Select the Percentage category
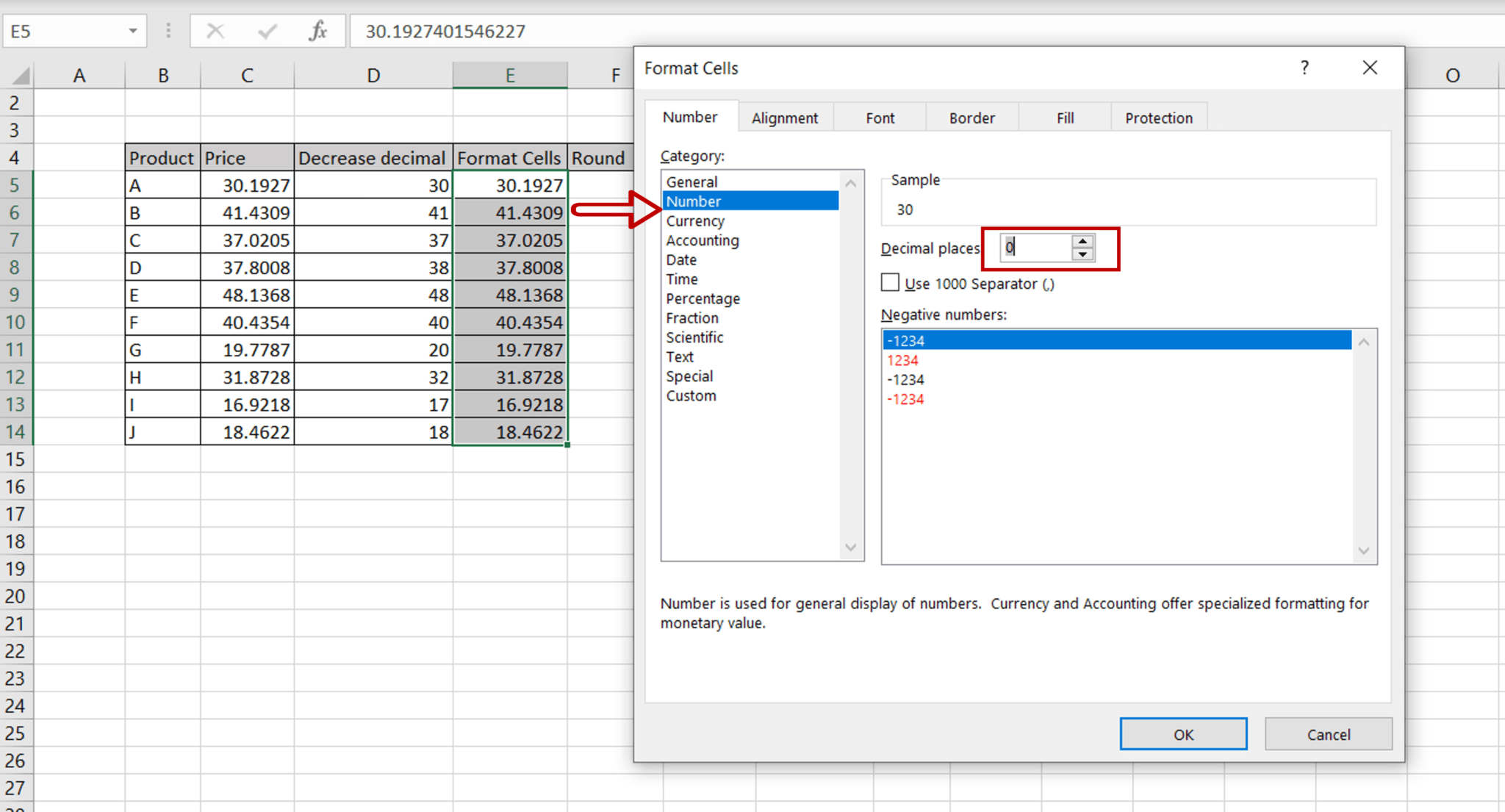Image resolution: width=1505 pixels, height=812 pixels. [x=703, y=298]
